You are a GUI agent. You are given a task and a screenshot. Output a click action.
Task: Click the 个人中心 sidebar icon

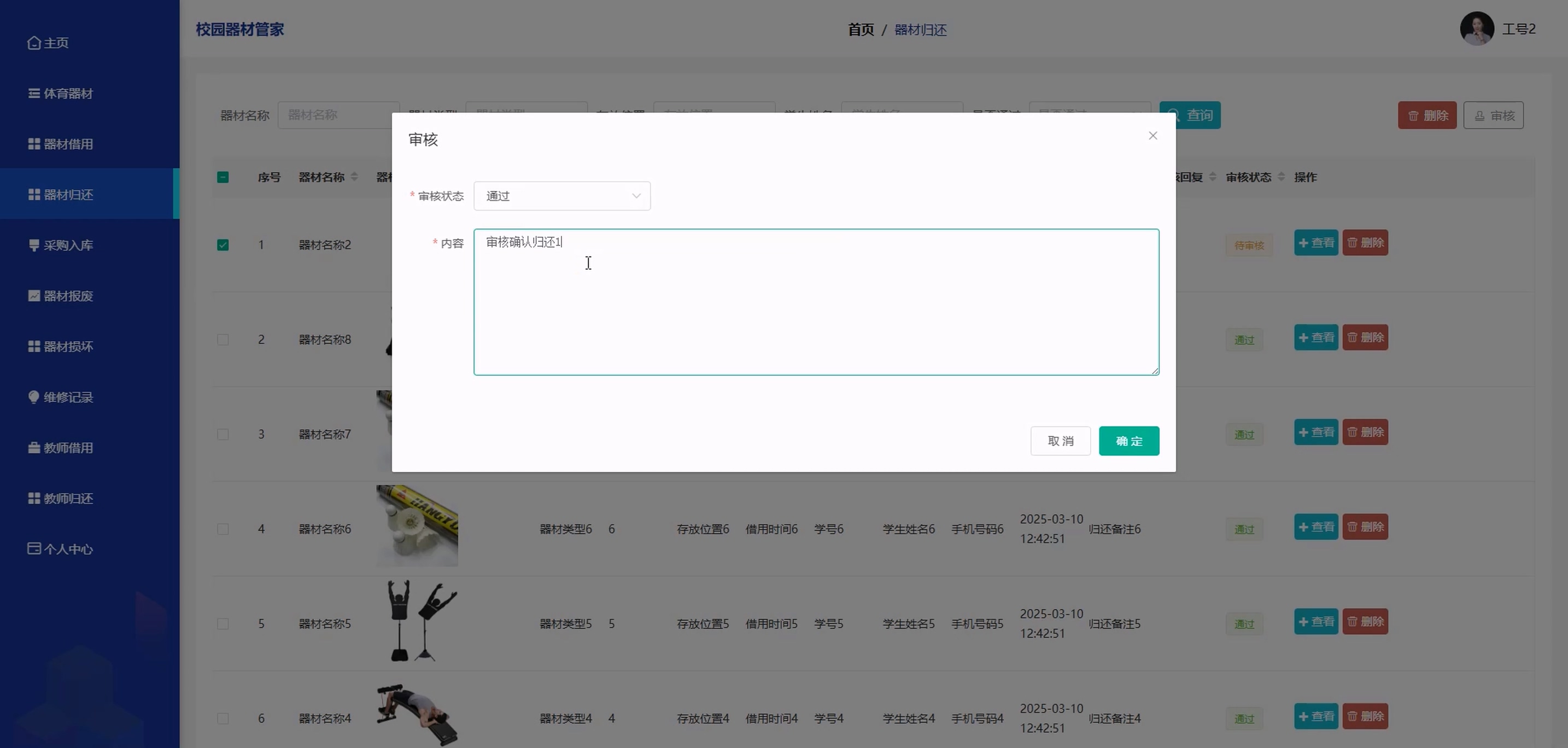point(34,549)
